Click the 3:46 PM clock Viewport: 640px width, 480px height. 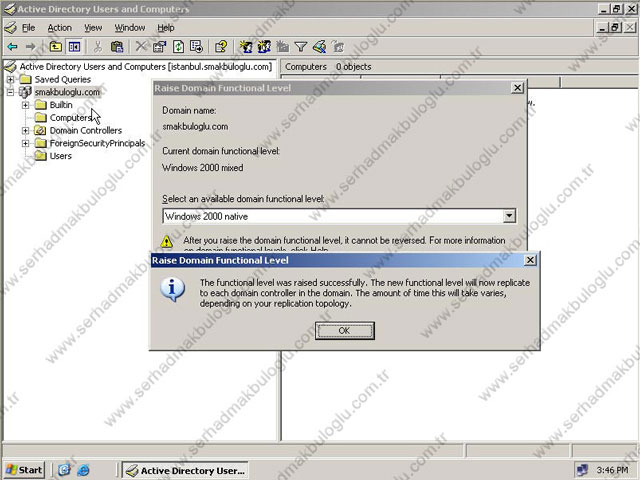[x=612, y=470]
